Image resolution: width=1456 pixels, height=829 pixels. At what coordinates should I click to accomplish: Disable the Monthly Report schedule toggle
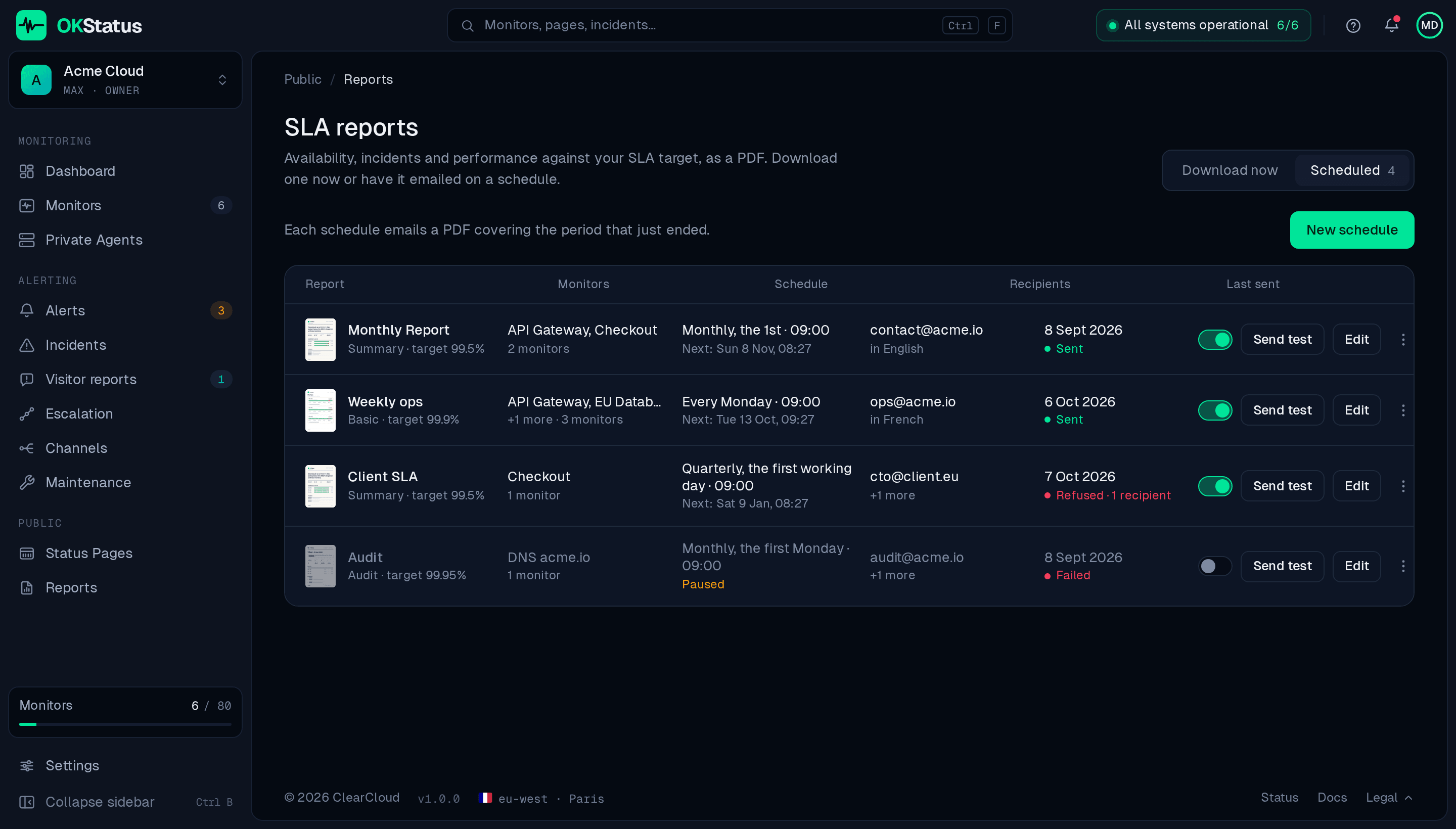click(x=1214, y=339)
